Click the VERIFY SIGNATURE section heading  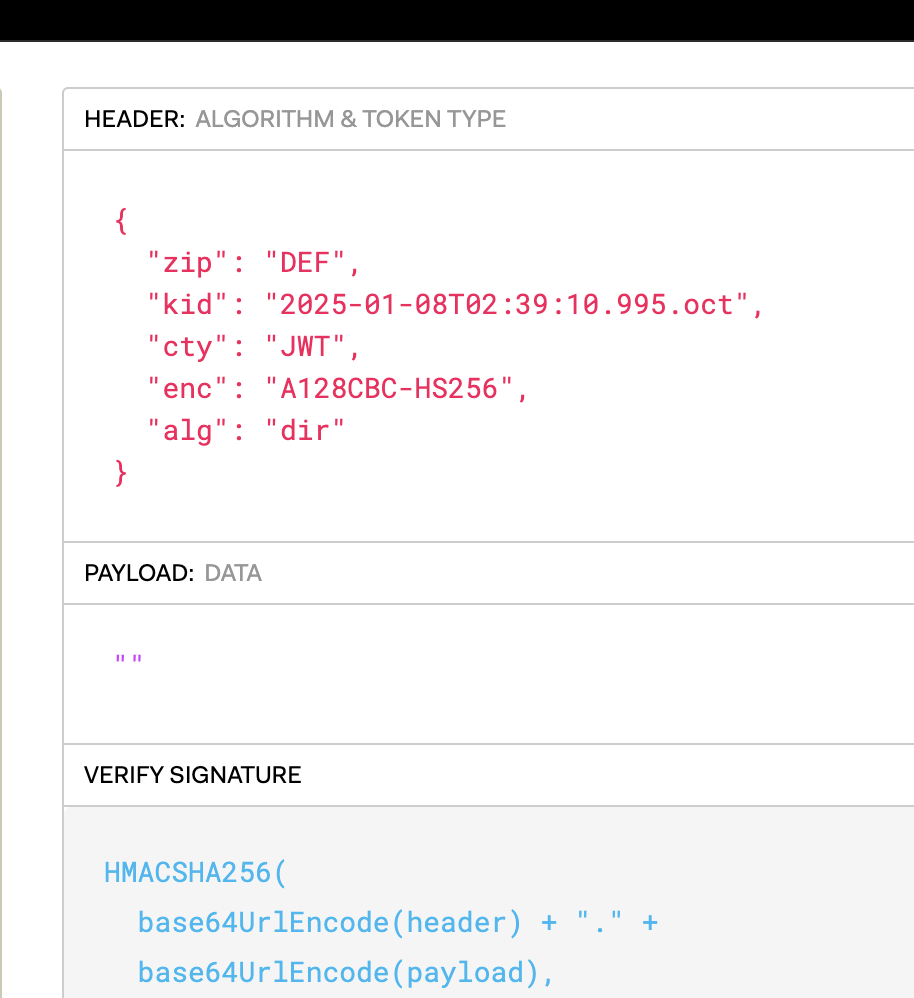click(192, 775)
